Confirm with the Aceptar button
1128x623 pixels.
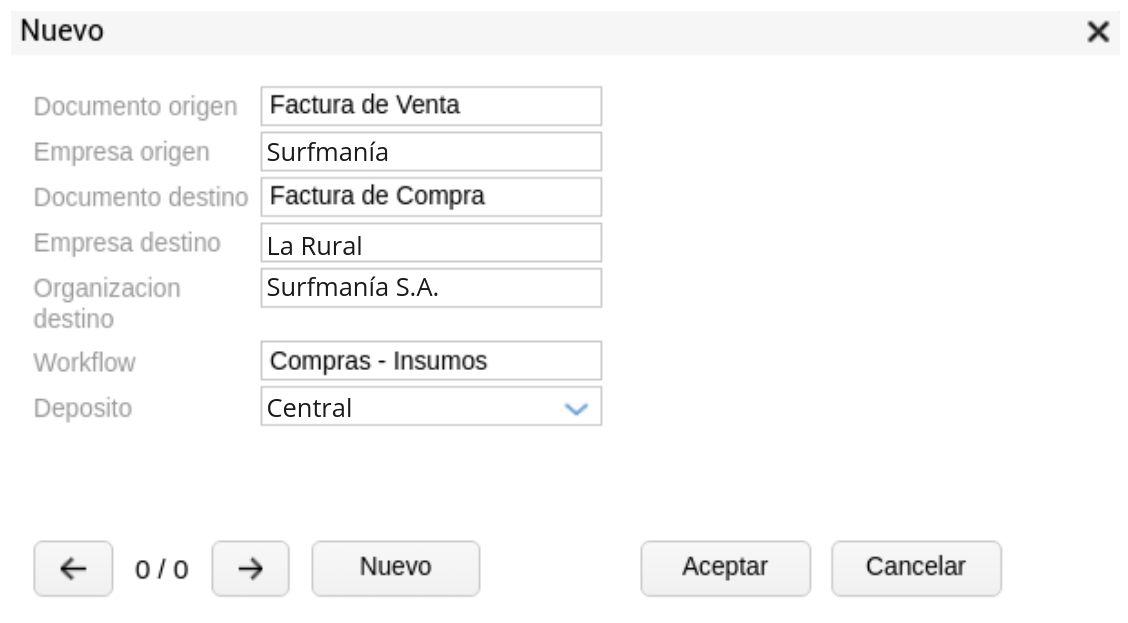point(725,567)
